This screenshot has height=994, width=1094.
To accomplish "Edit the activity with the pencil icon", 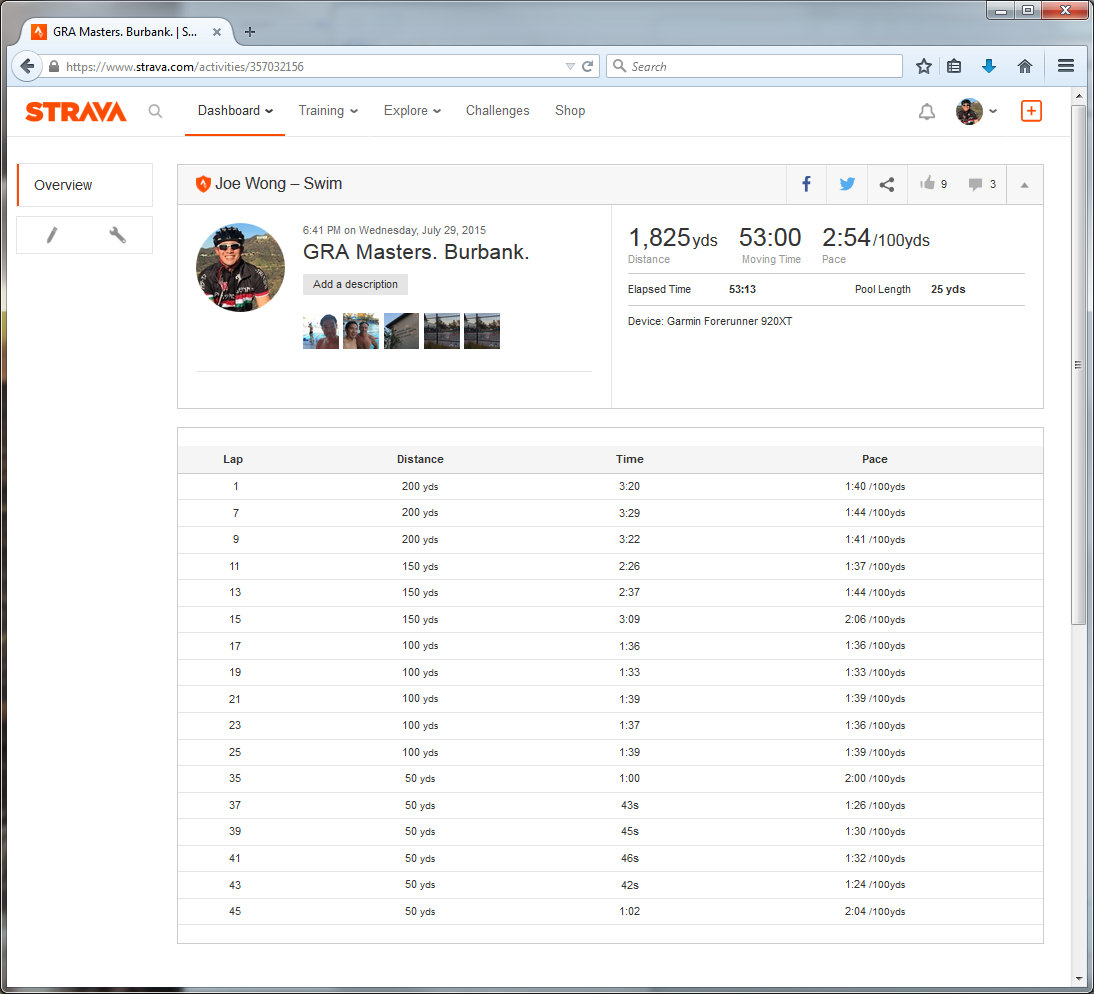I will click(x=52, y=235).
